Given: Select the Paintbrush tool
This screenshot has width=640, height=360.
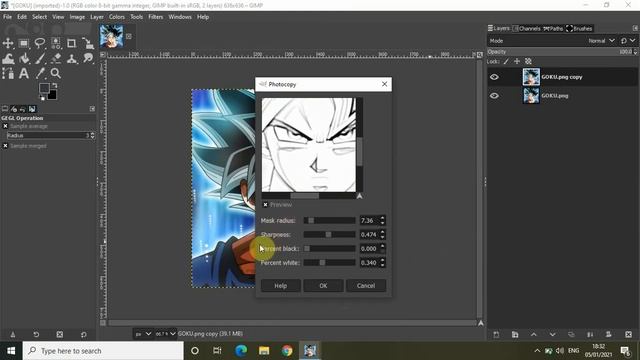Looking at the screenshot, I should coord(40,59).
